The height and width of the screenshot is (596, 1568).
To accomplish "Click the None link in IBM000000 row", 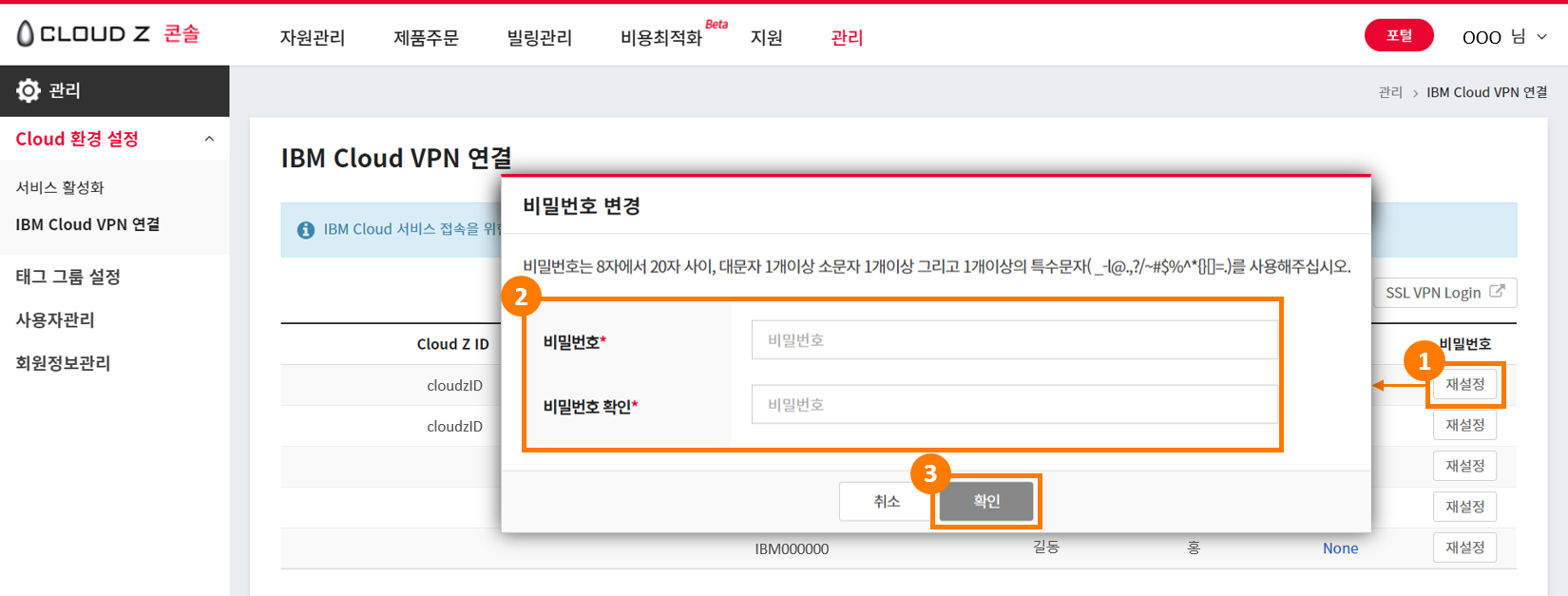I will [1340, 548].
